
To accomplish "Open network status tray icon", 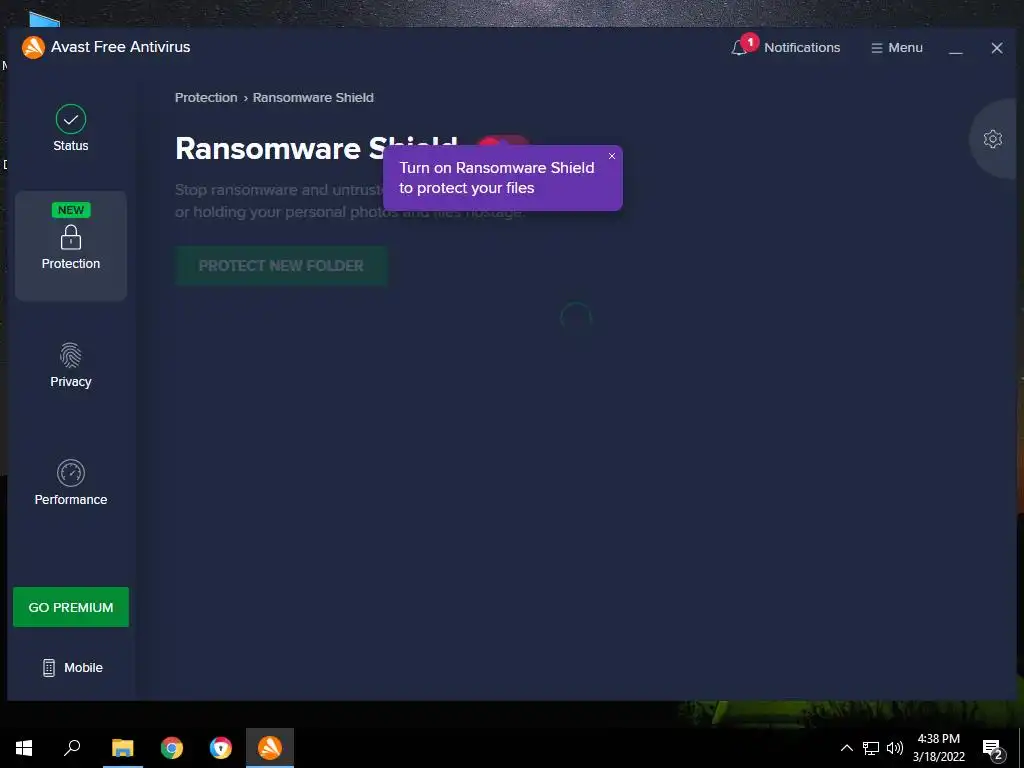I will coord(871,748).
